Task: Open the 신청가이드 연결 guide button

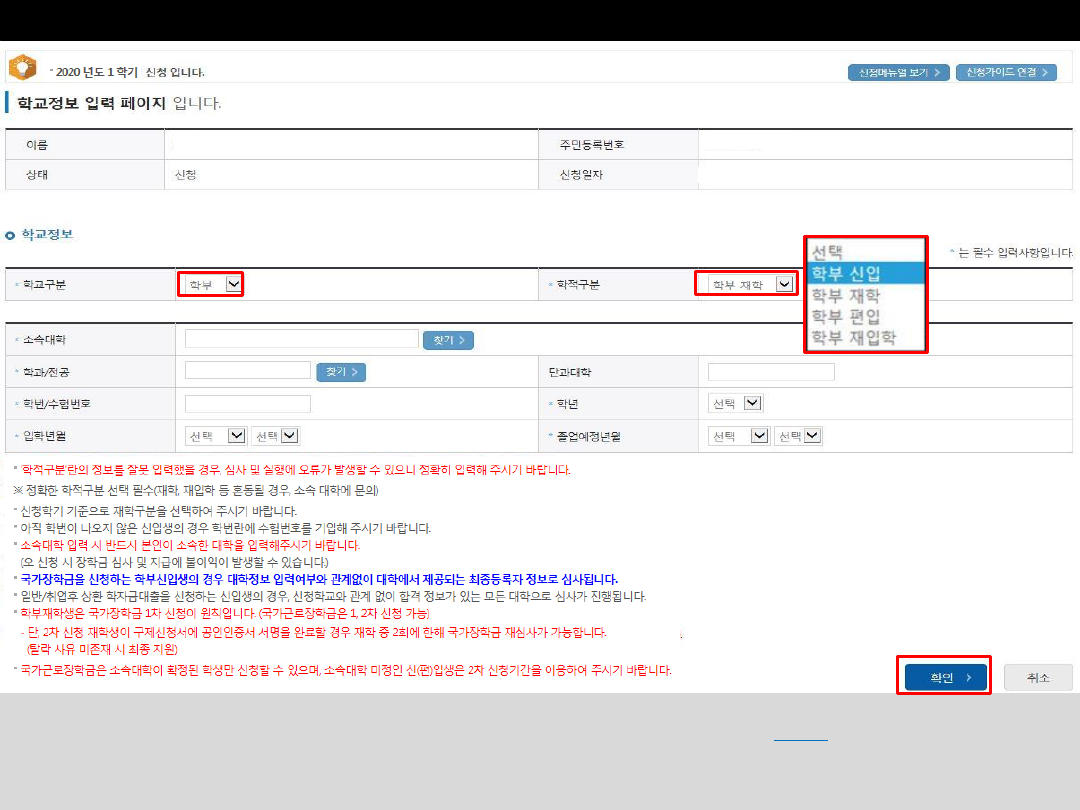Action: coord(1006,73)
